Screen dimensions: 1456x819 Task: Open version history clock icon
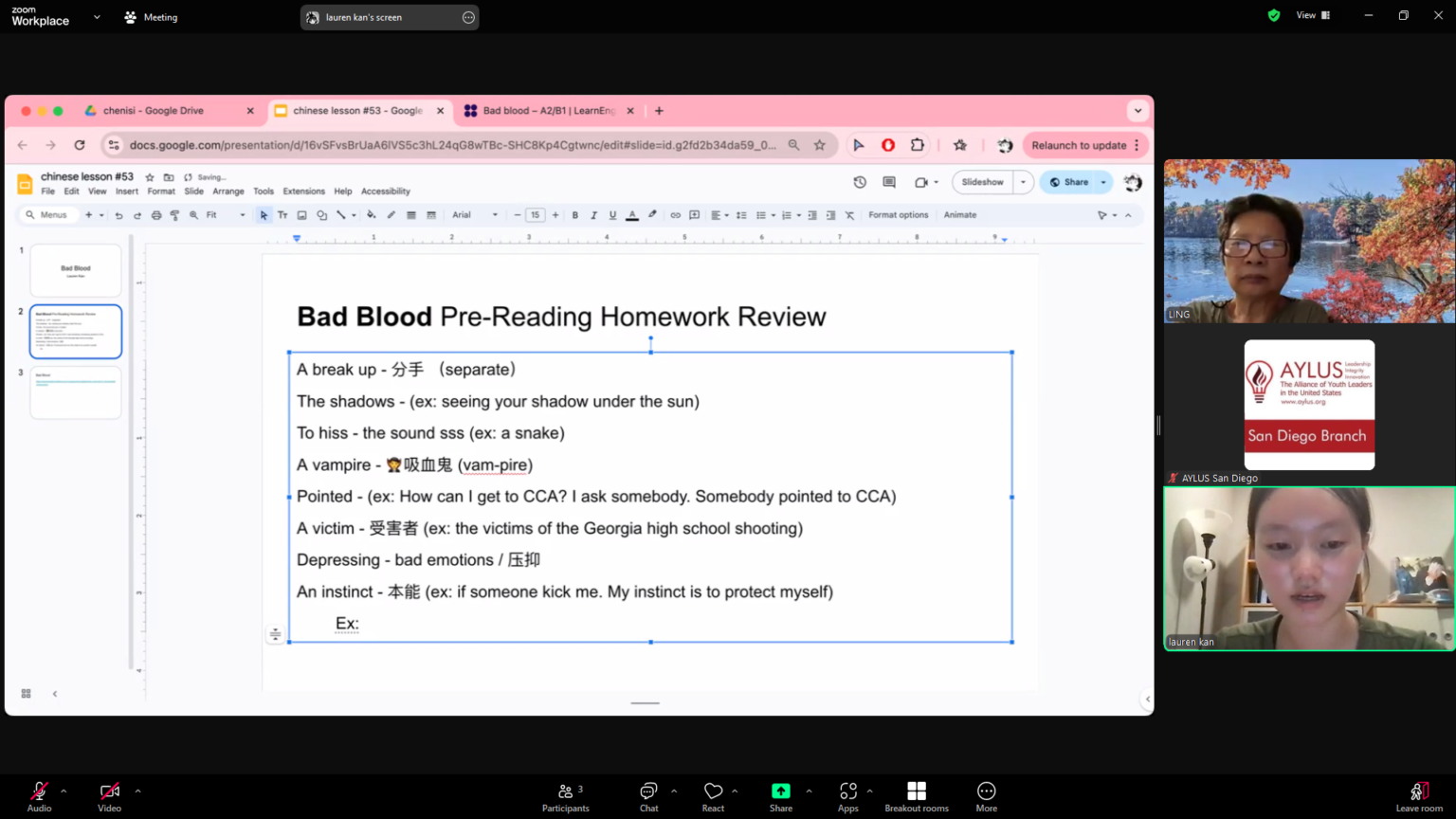pos(860,182)
